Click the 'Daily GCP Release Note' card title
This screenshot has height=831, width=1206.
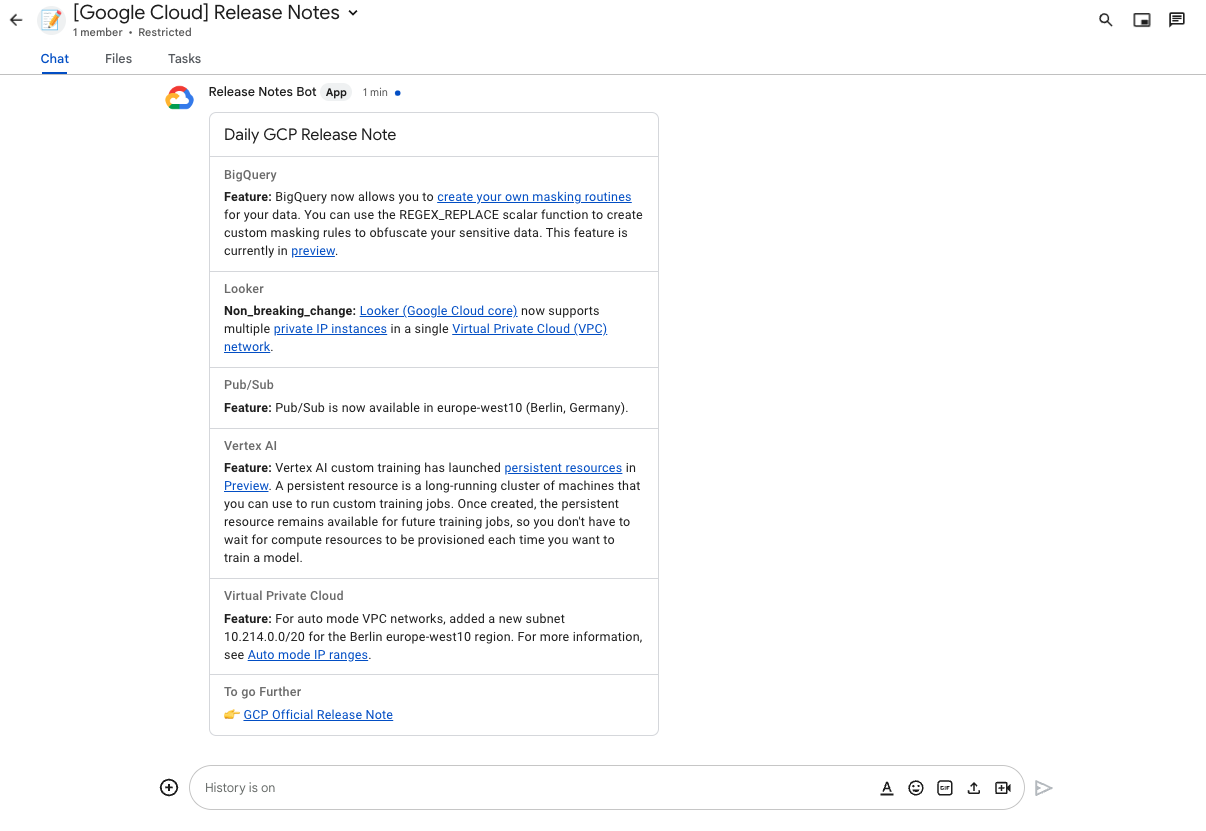pyautogui.click(x=310, y=135)
